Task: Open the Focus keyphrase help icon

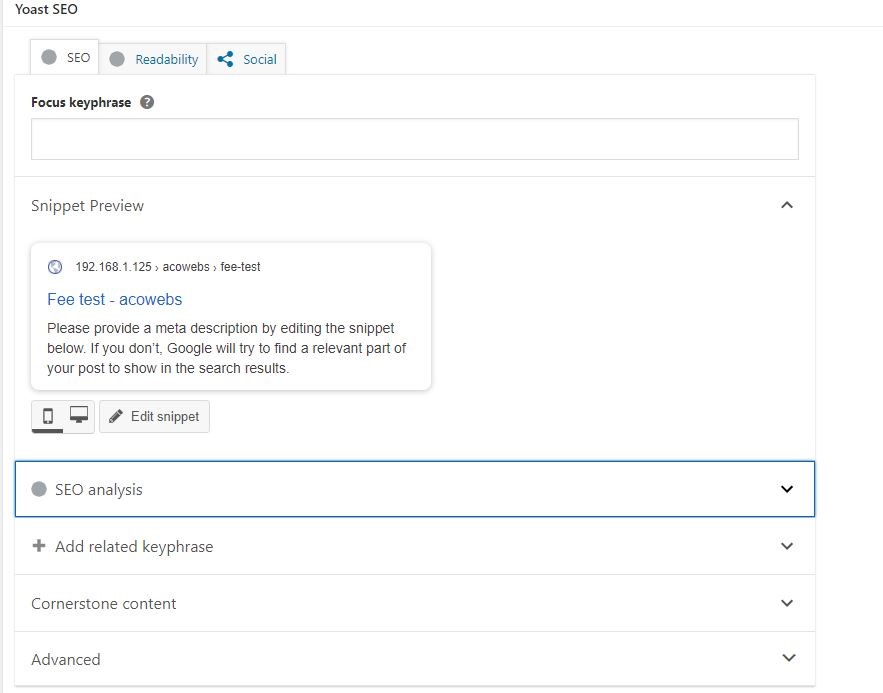Action: (x=147, y=102)
